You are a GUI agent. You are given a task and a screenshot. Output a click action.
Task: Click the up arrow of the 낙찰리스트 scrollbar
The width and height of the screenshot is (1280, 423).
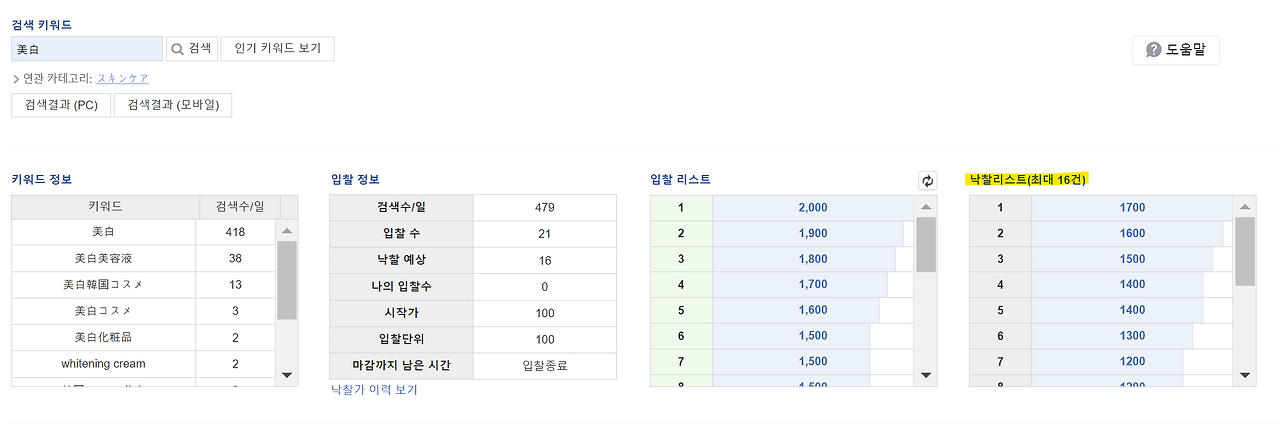click(1245, 208)
